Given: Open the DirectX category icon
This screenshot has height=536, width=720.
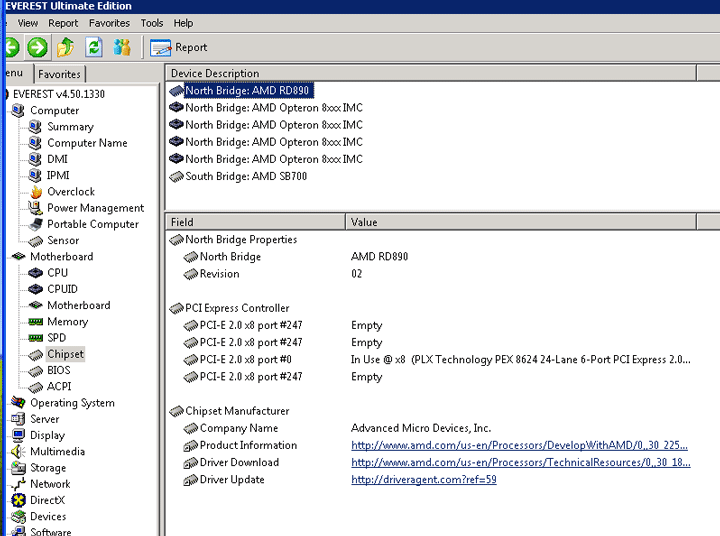Looking at the screenshot, I should tap(18, 500).
